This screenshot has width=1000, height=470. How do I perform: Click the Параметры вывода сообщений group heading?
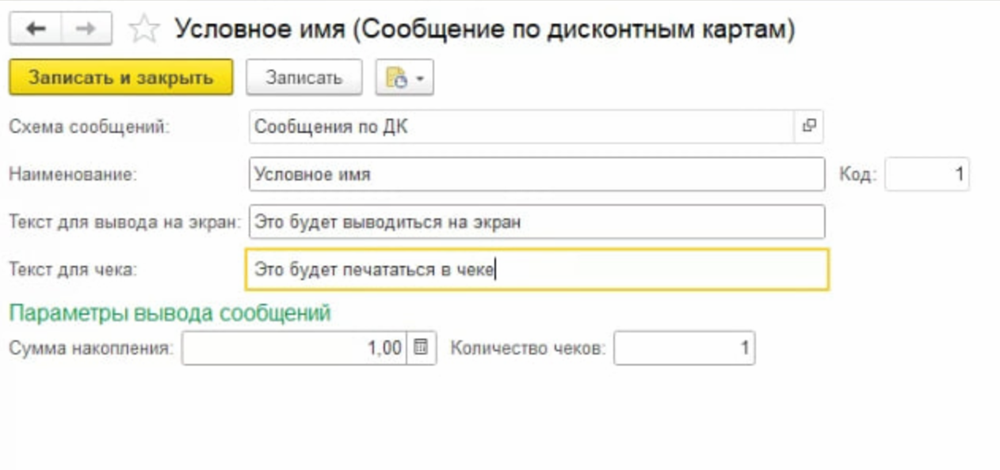point(169,313)
